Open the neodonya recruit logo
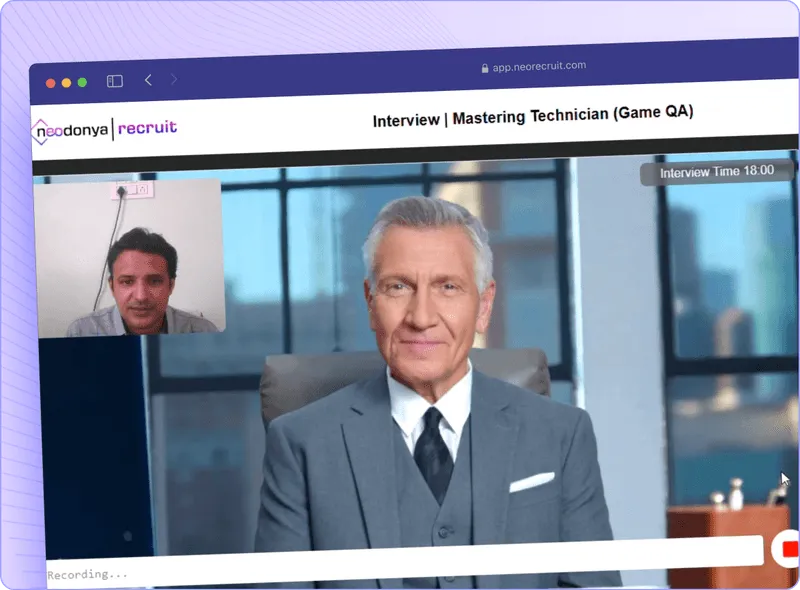This screenshot has height=590, width=800. click(x=105, y=130)
